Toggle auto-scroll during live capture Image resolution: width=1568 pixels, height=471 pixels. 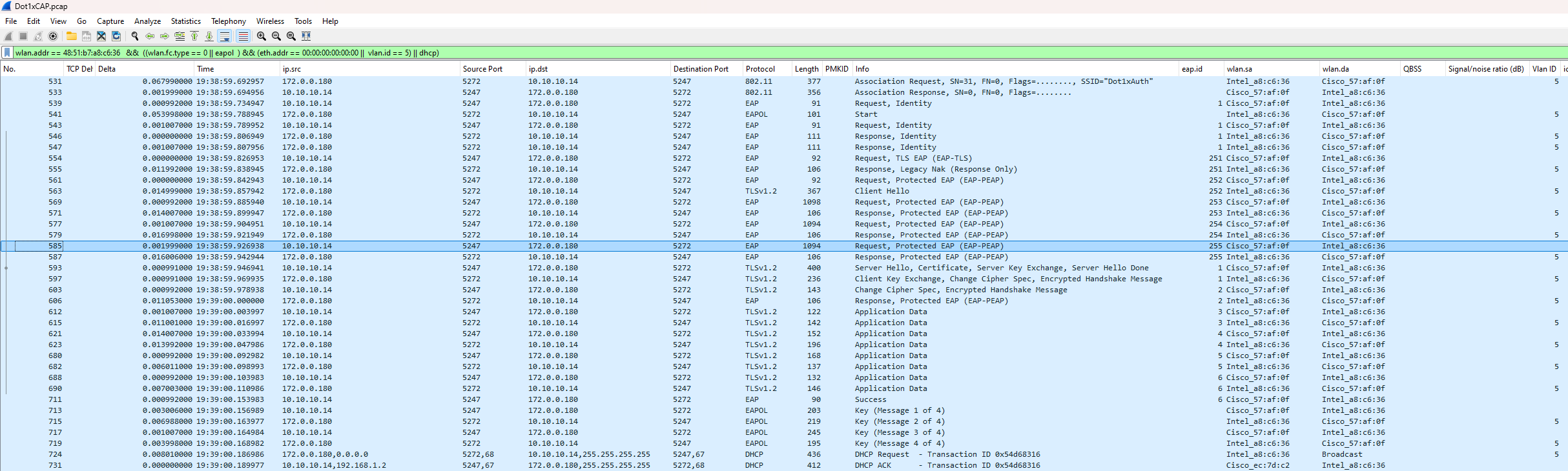225,36
